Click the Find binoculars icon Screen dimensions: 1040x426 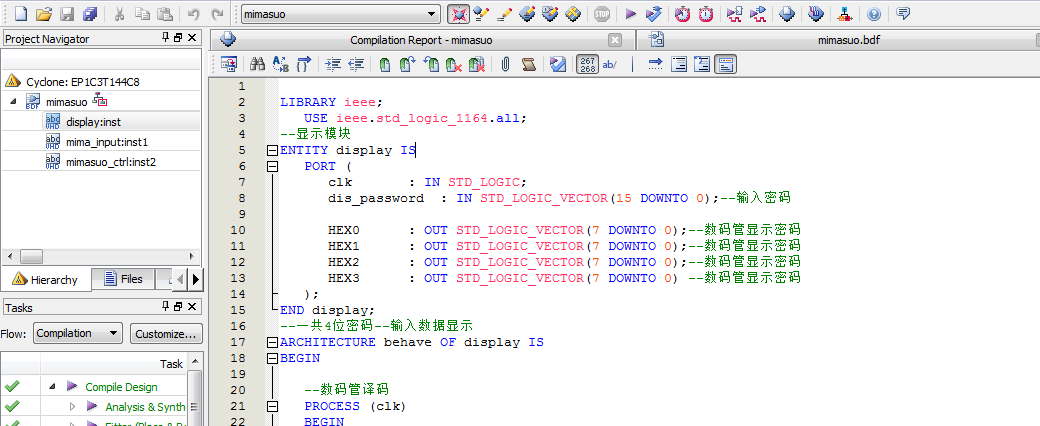258,64
